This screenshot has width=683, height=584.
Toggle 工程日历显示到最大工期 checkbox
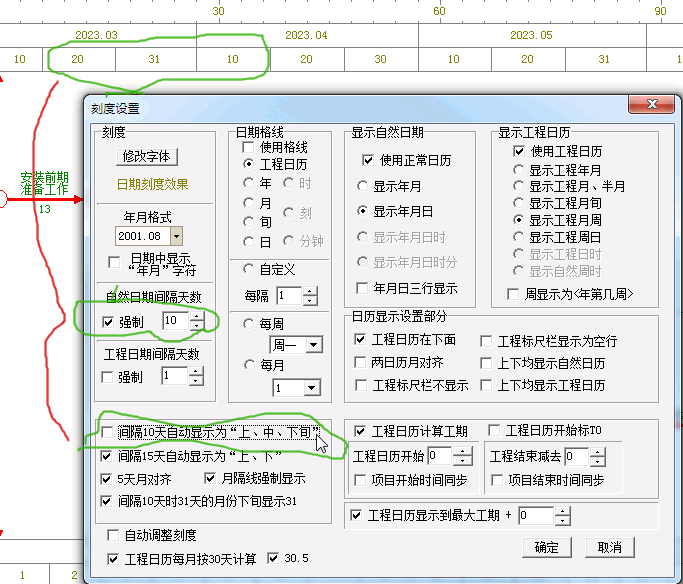tap(356, 516)
